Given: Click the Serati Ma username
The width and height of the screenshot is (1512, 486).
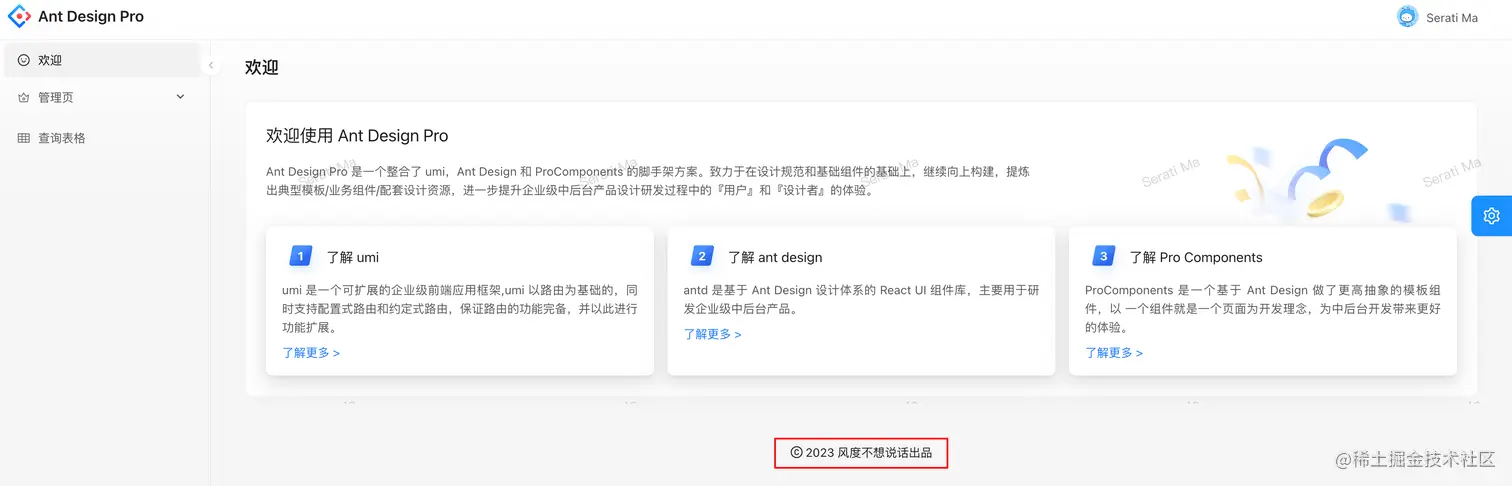Looking at the screenshot, I should (x=1452, y=18).
